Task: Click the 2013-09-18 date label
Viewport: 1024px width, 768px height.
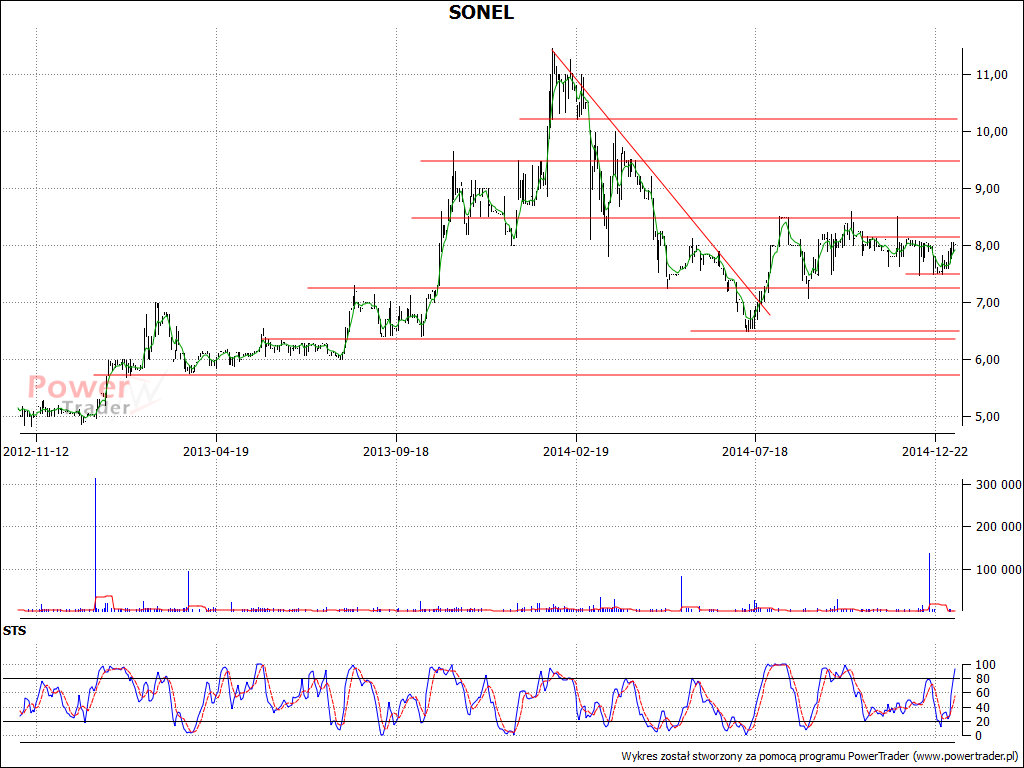Action: [396, 451]
